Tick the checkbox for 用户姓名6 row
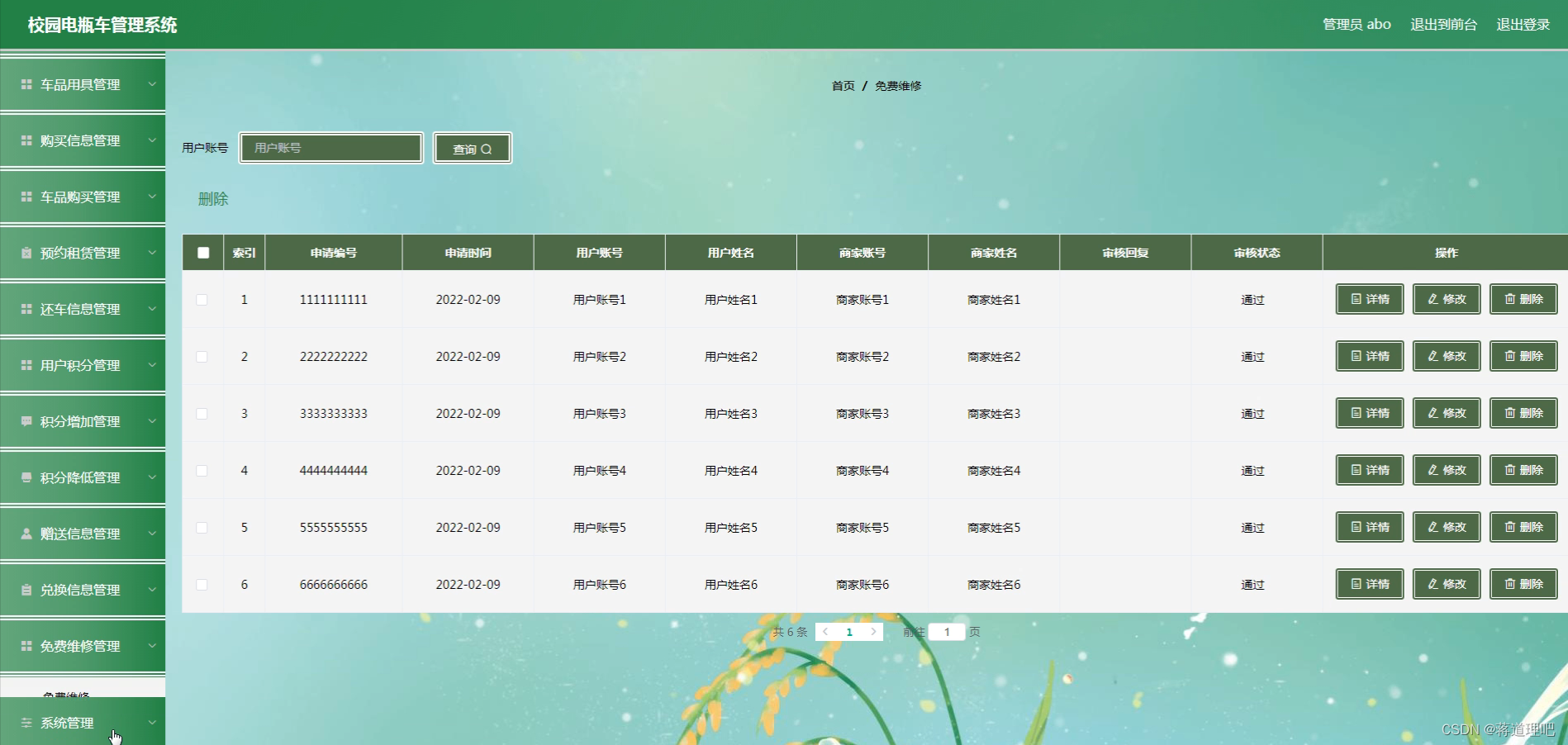Image resolution: width=1568 pixels, height=745 pixels. 203,584
